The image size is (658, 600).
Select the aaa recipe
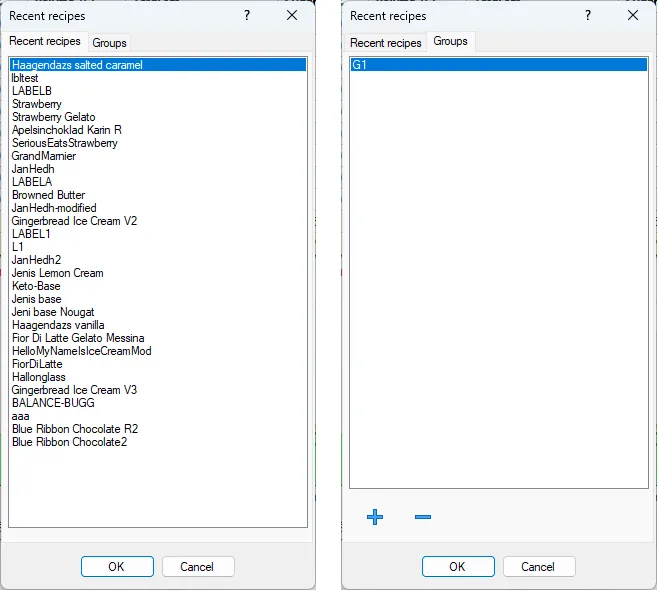[158, 416]
